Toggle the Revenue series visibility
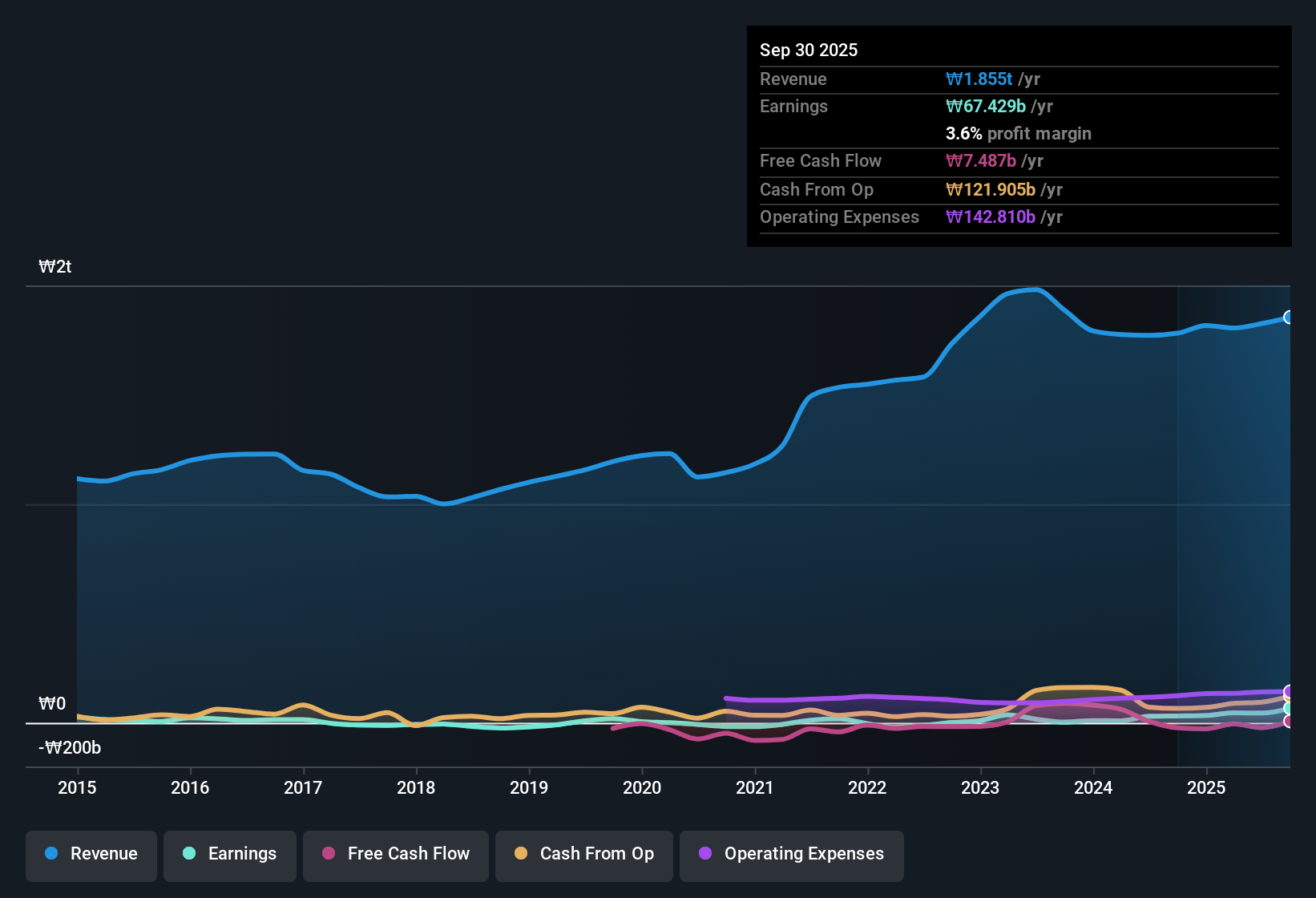 [x=91, y=854]
